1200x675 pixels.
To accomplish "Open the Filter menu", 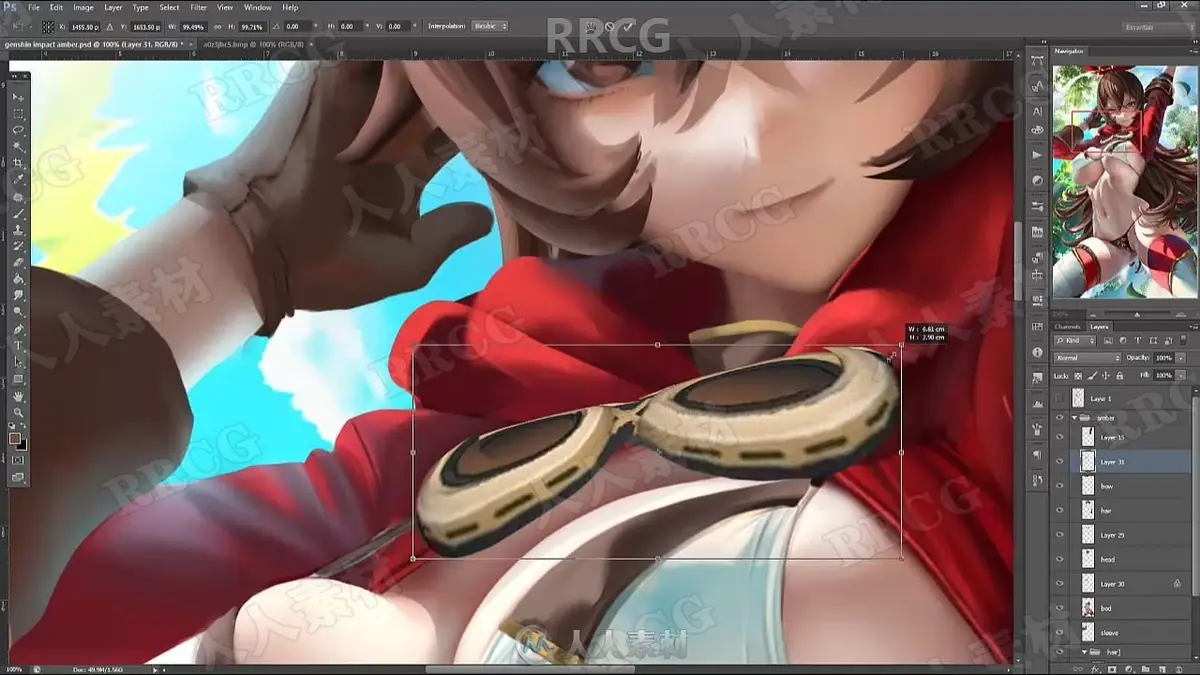I will tap(199, 7).
